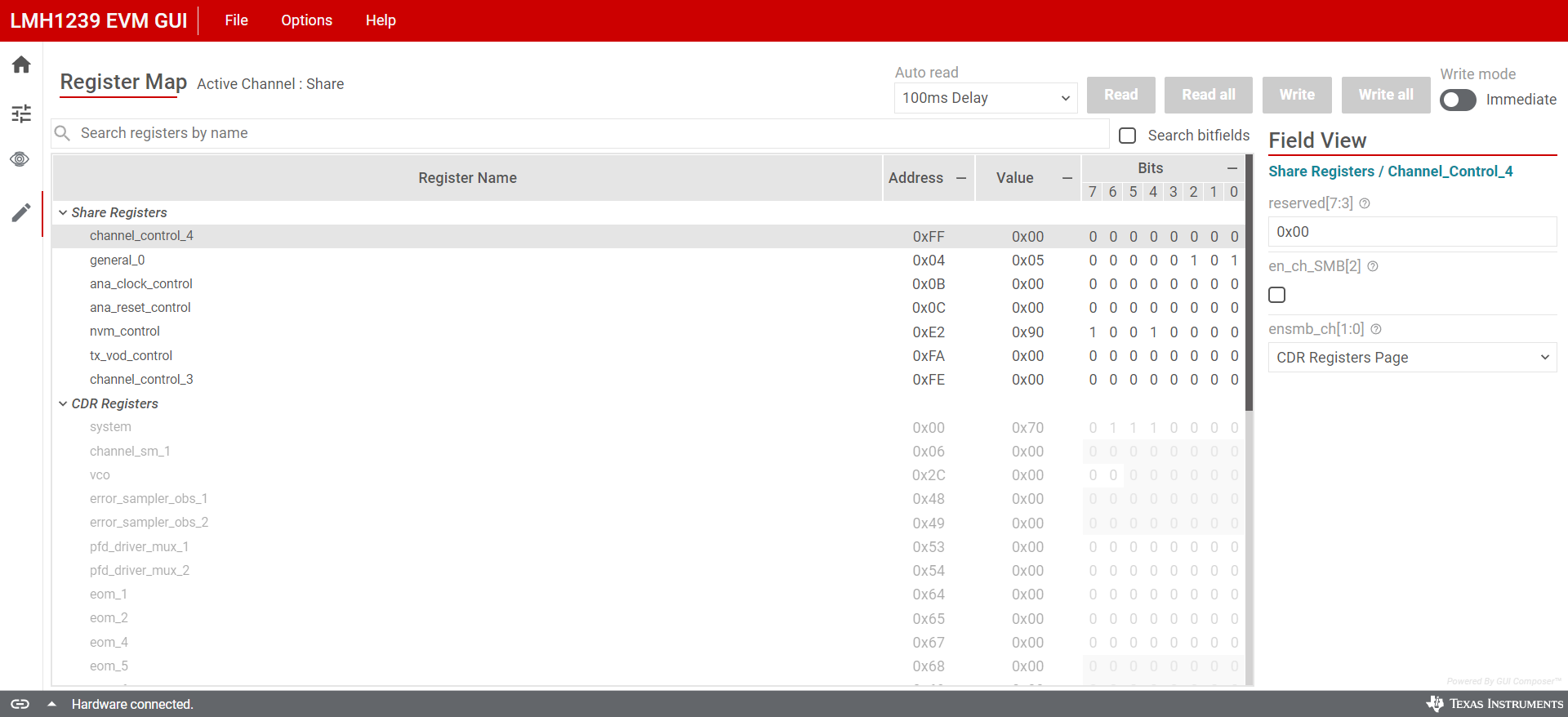Toggle bit 7 of channel_control_4 register
The image size is (1568, 717).
tap(1093, 237)
